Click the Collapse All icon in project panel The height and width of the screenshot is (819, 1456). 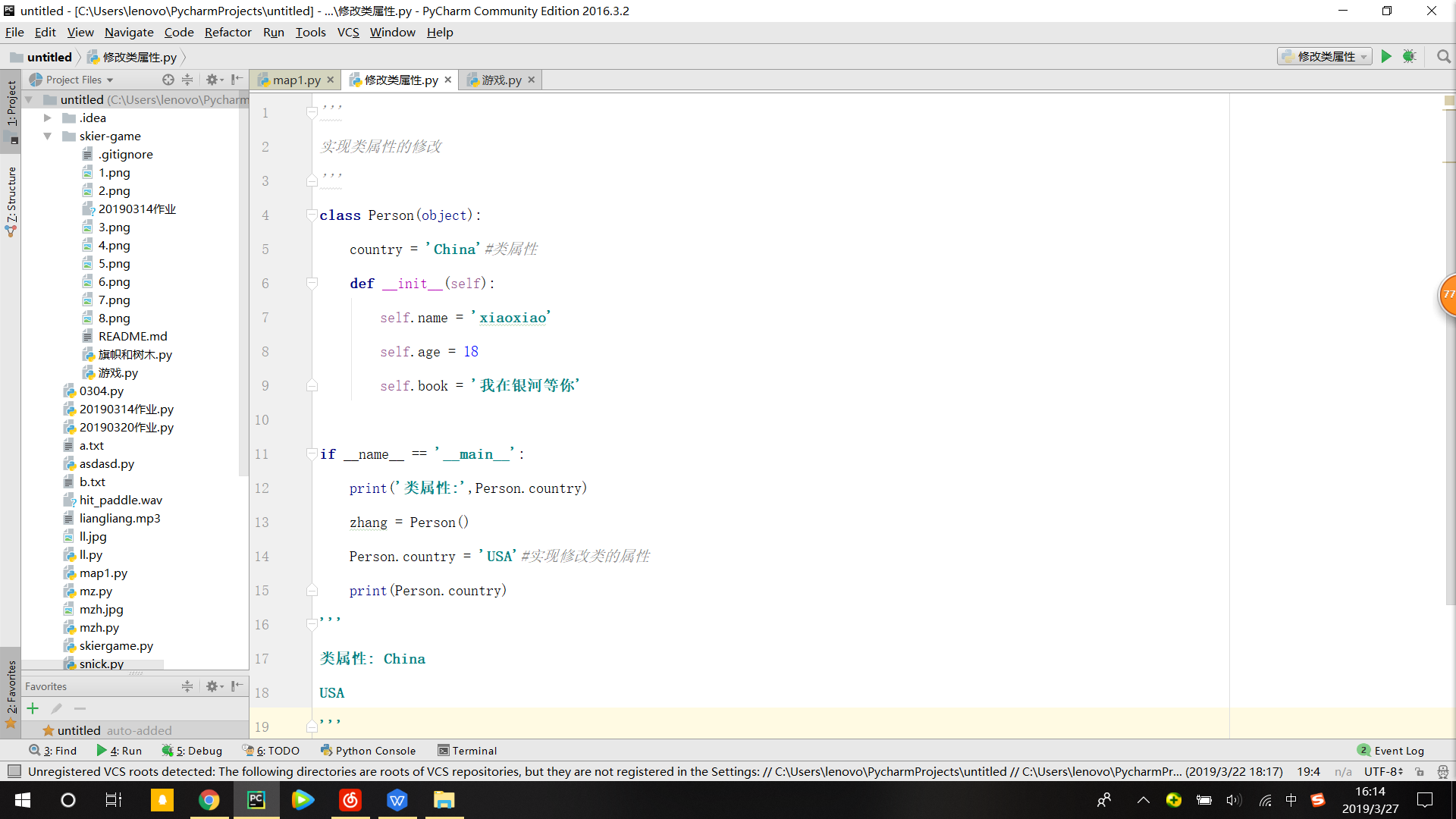click(187, 80)
